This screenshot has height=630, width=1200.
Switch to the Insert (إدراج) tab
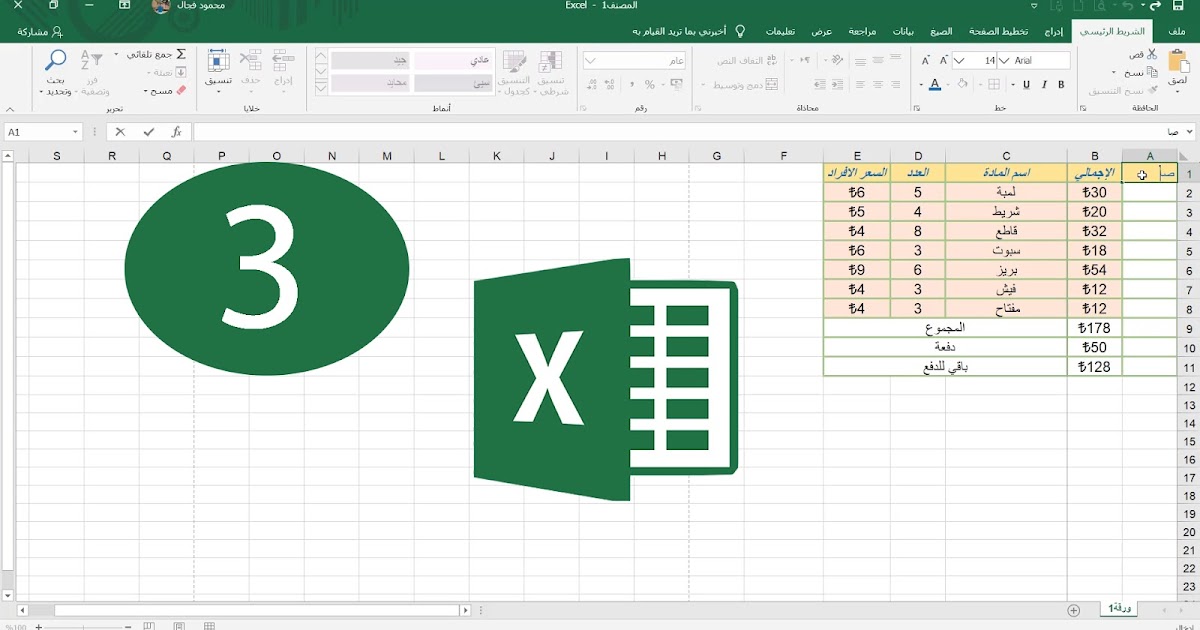(1053, 31)
